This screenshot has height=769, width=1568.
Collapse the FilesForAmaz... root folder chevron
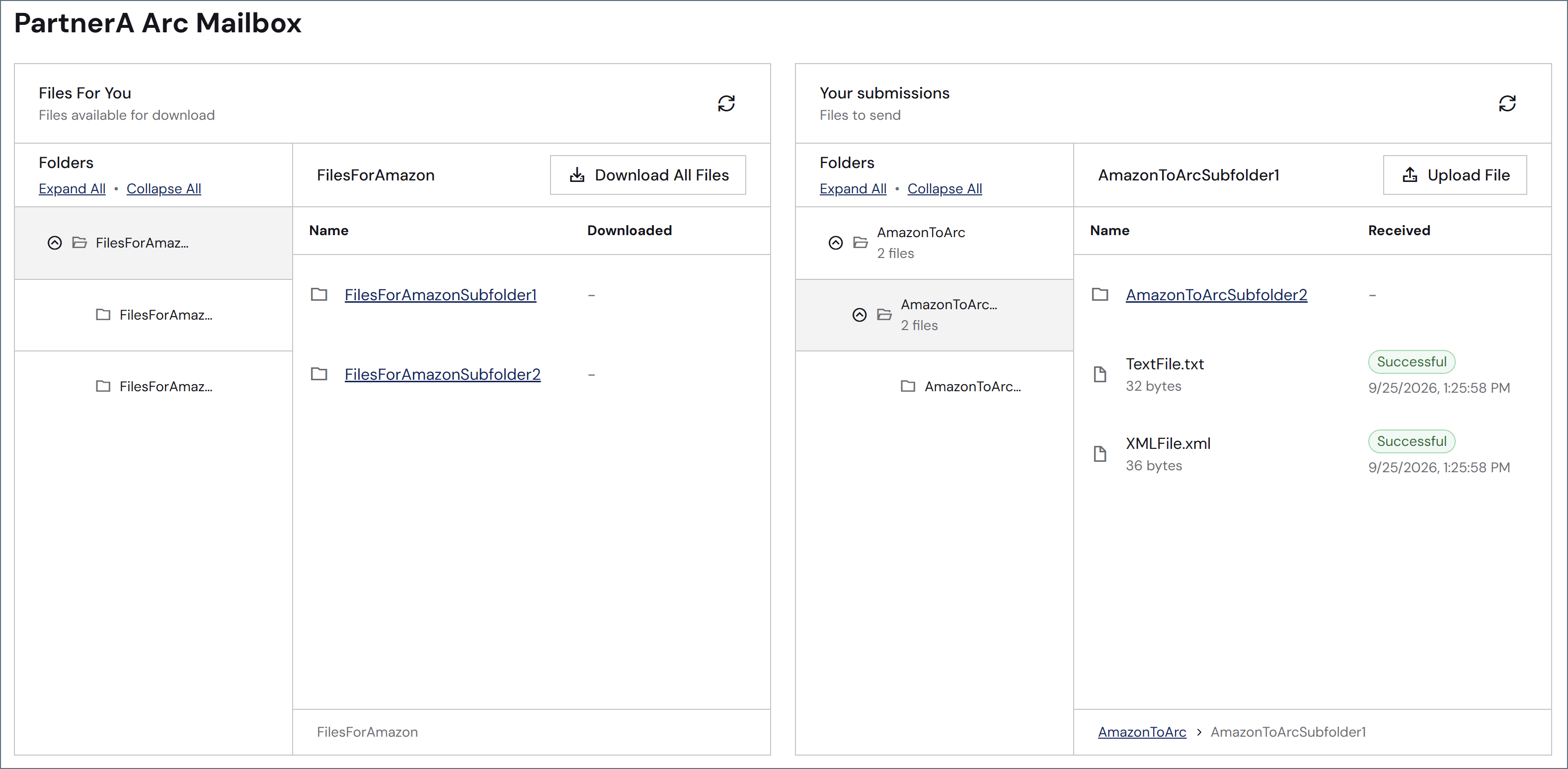(55, 243)
